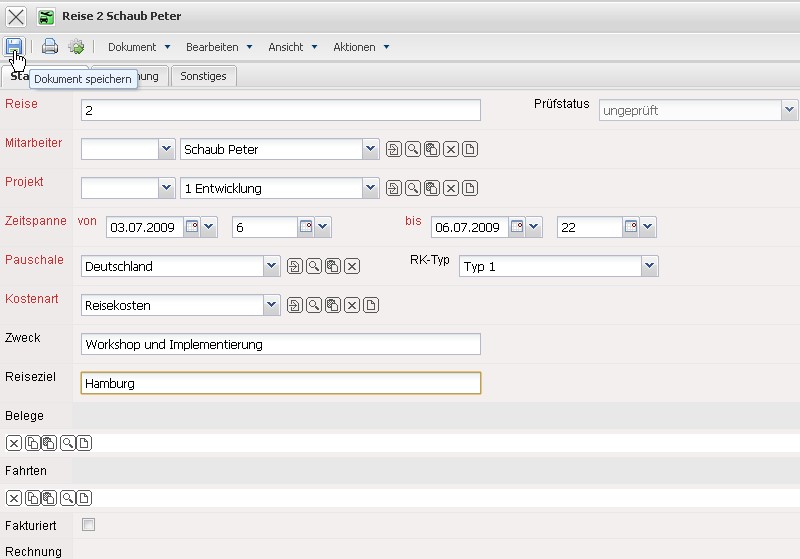Image resolution: width=800 pixels, height=559 pixels.
Task: Click the search icon in Mitarbeiter row
Action: (413, 150)
